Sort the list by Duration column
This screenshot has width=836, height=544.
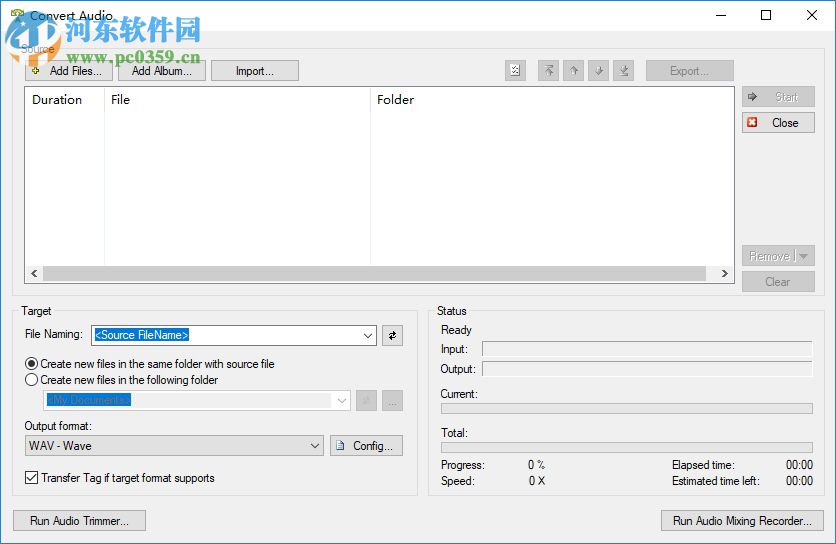[65, 100]
